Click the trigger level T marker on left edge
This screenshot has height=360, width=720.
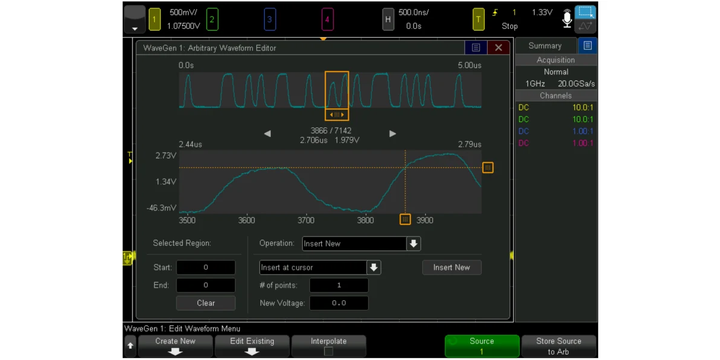point(130,158)
